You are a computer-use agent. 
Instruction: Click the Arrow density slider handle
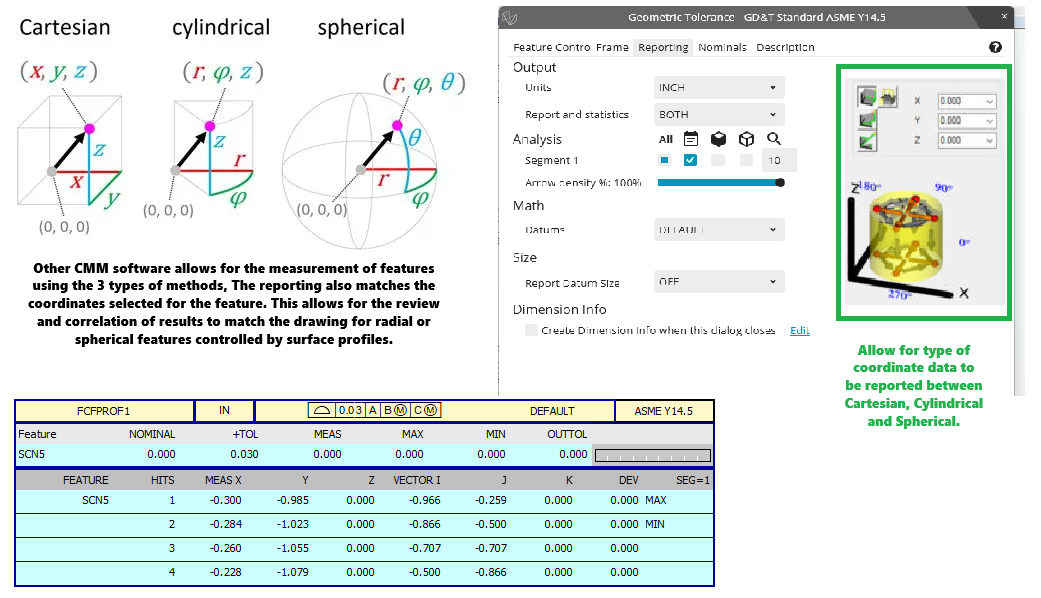[x=780, y=183]
